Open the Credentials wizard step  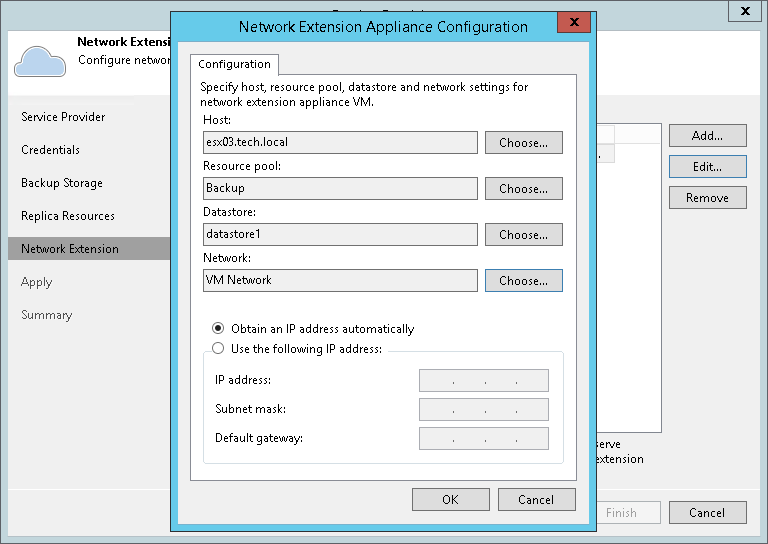click(x=50, y=150)
